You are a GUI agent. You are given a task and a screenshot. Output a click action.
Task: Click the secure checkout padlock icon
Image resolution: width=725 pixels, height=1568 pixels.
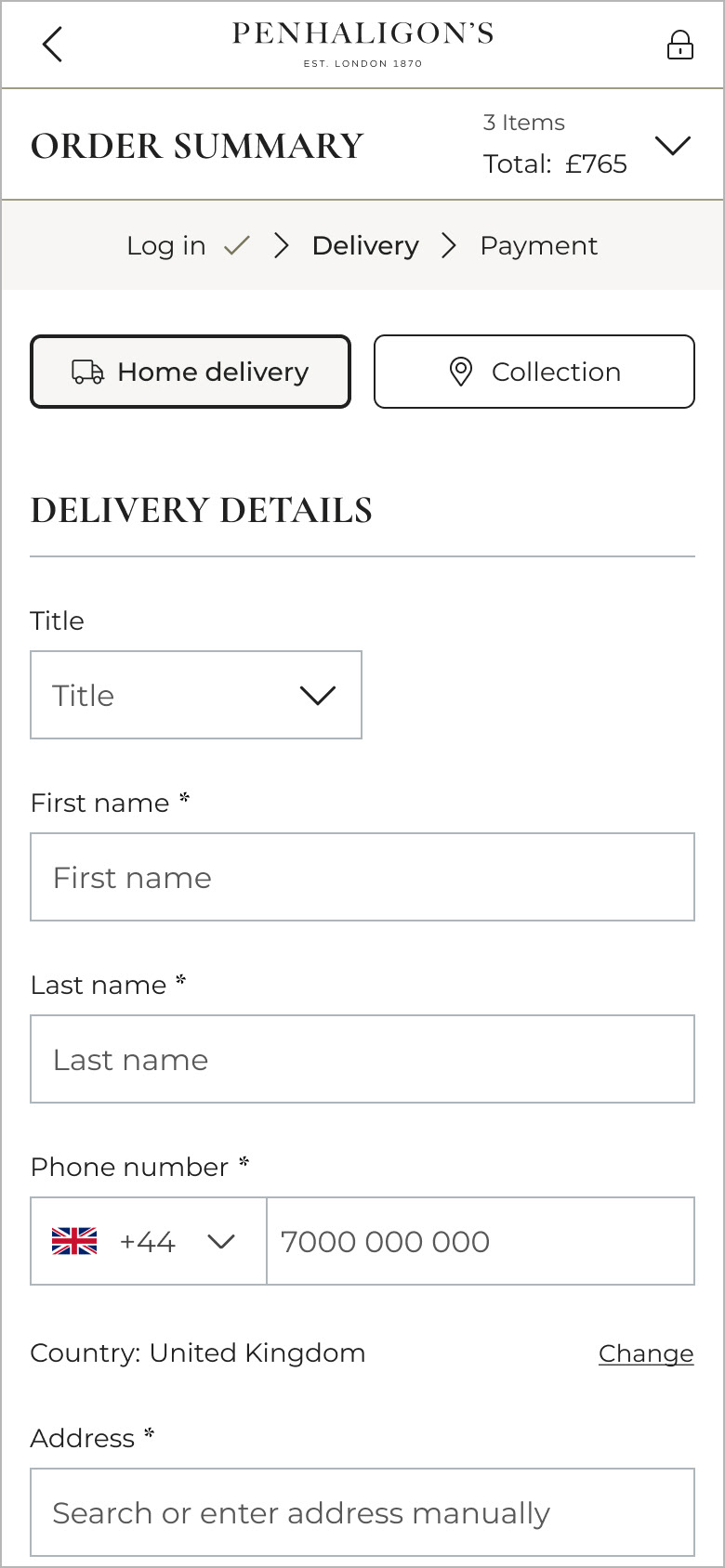(x=680, y=45)
